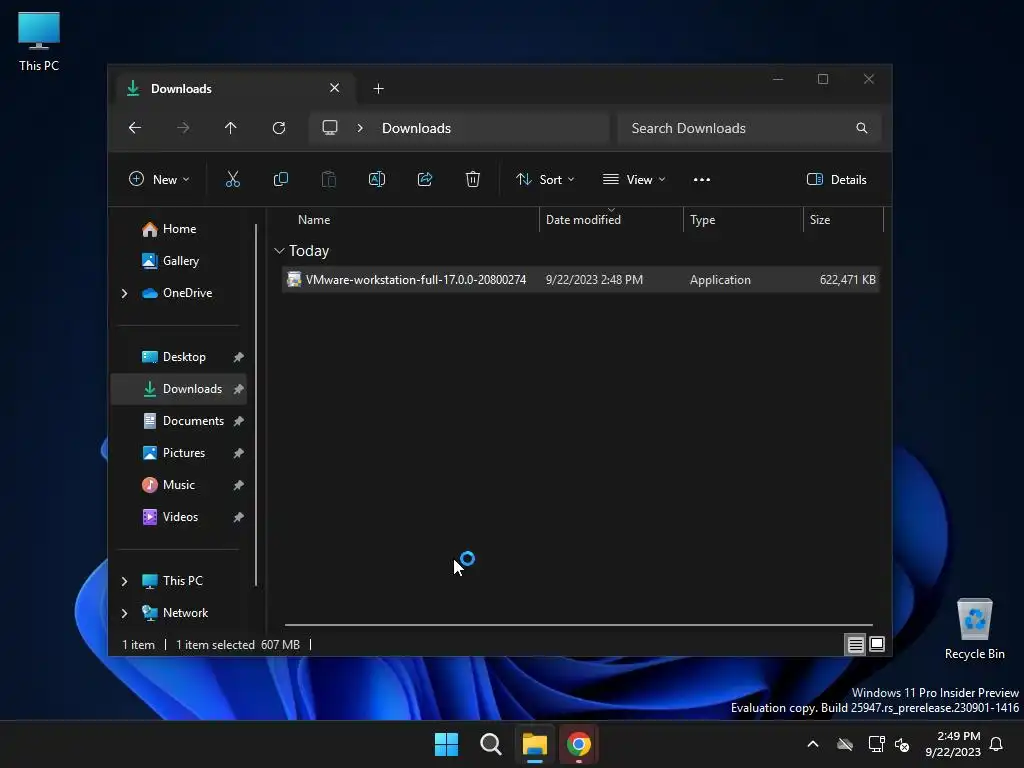Click the 622,471 KB size cell
Viewport: 1024px width, 768px height.
[x=847, y=280]
